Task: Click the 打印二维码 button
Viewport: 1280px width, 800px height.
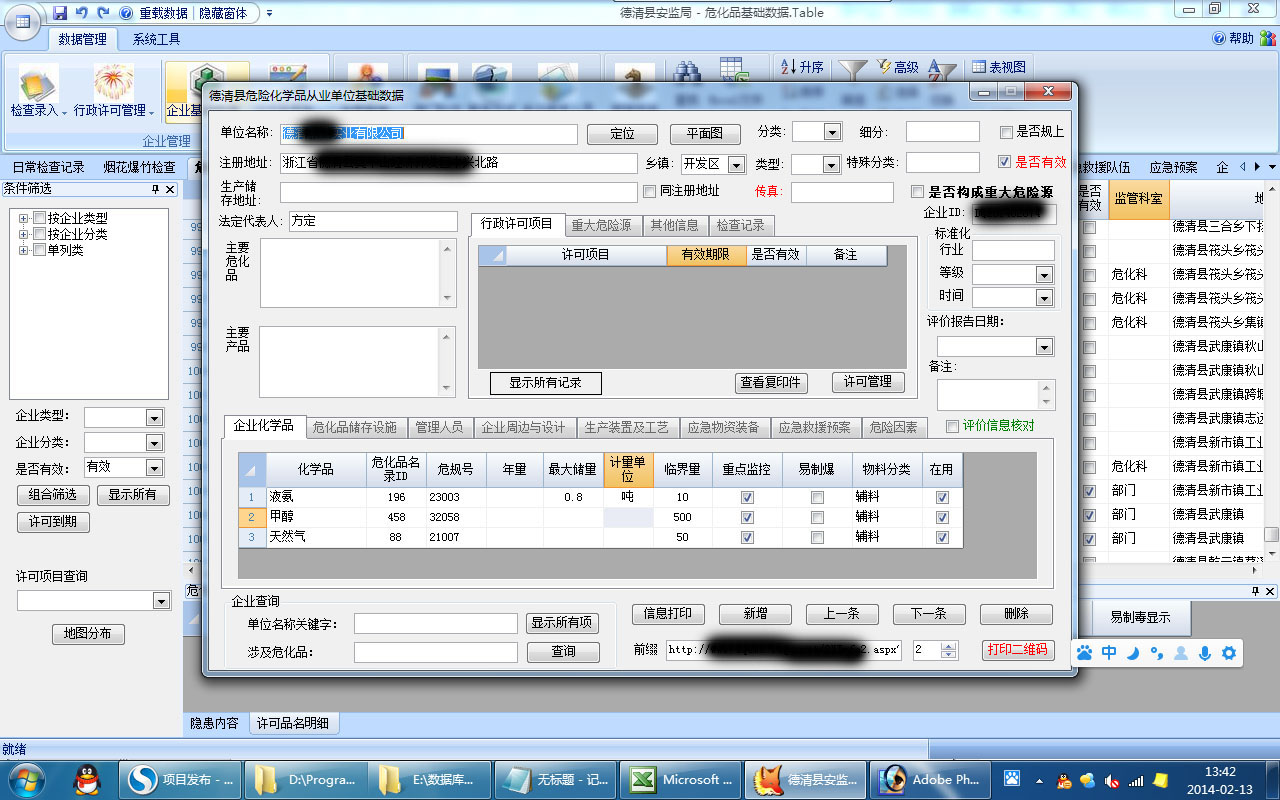Action: tap(1018, 649)
